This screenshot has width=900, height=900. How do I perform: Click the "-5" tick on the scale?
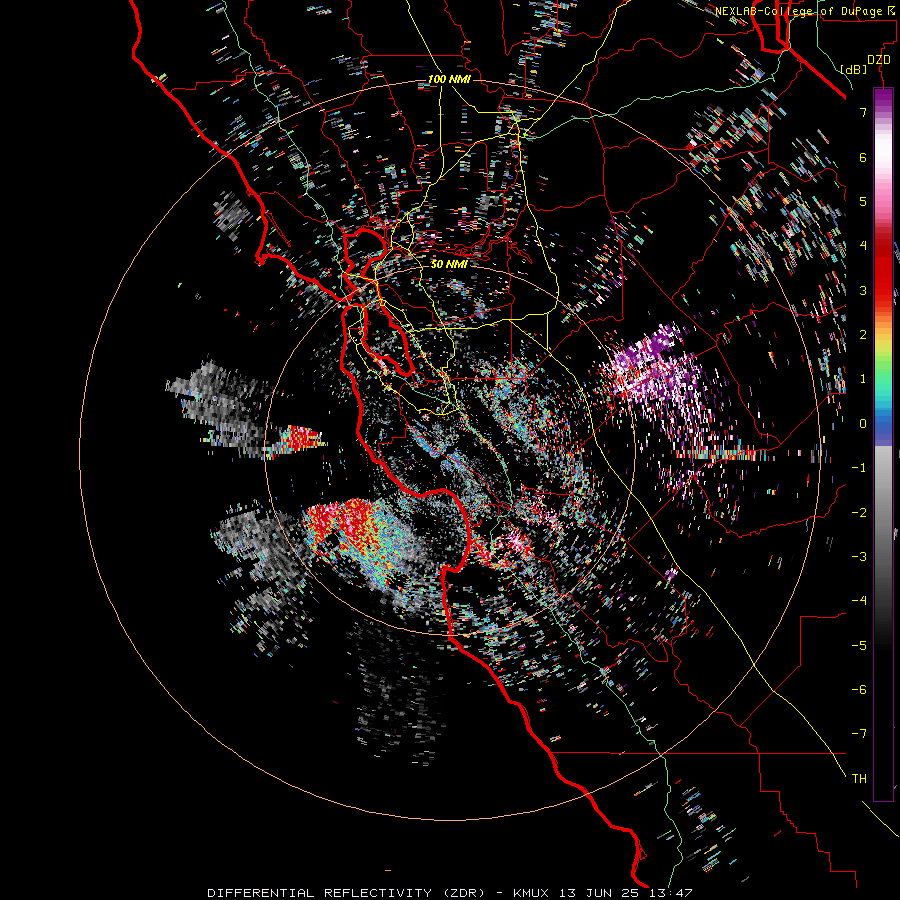(859, 646)
